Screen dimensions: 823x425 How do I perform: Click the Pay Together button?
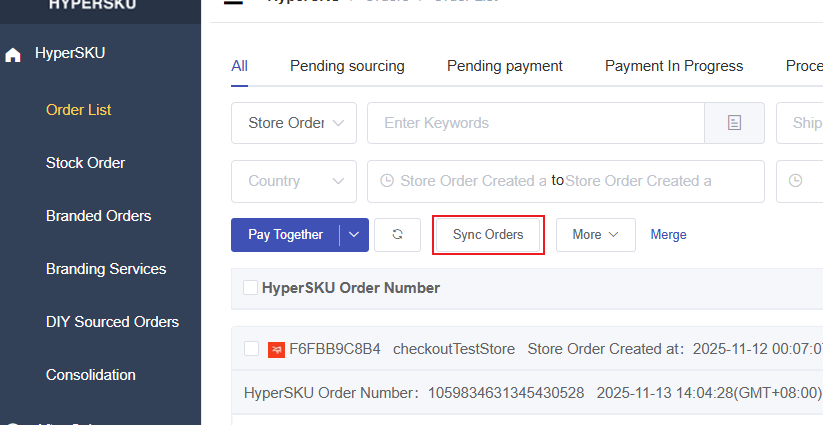point(285,235)
